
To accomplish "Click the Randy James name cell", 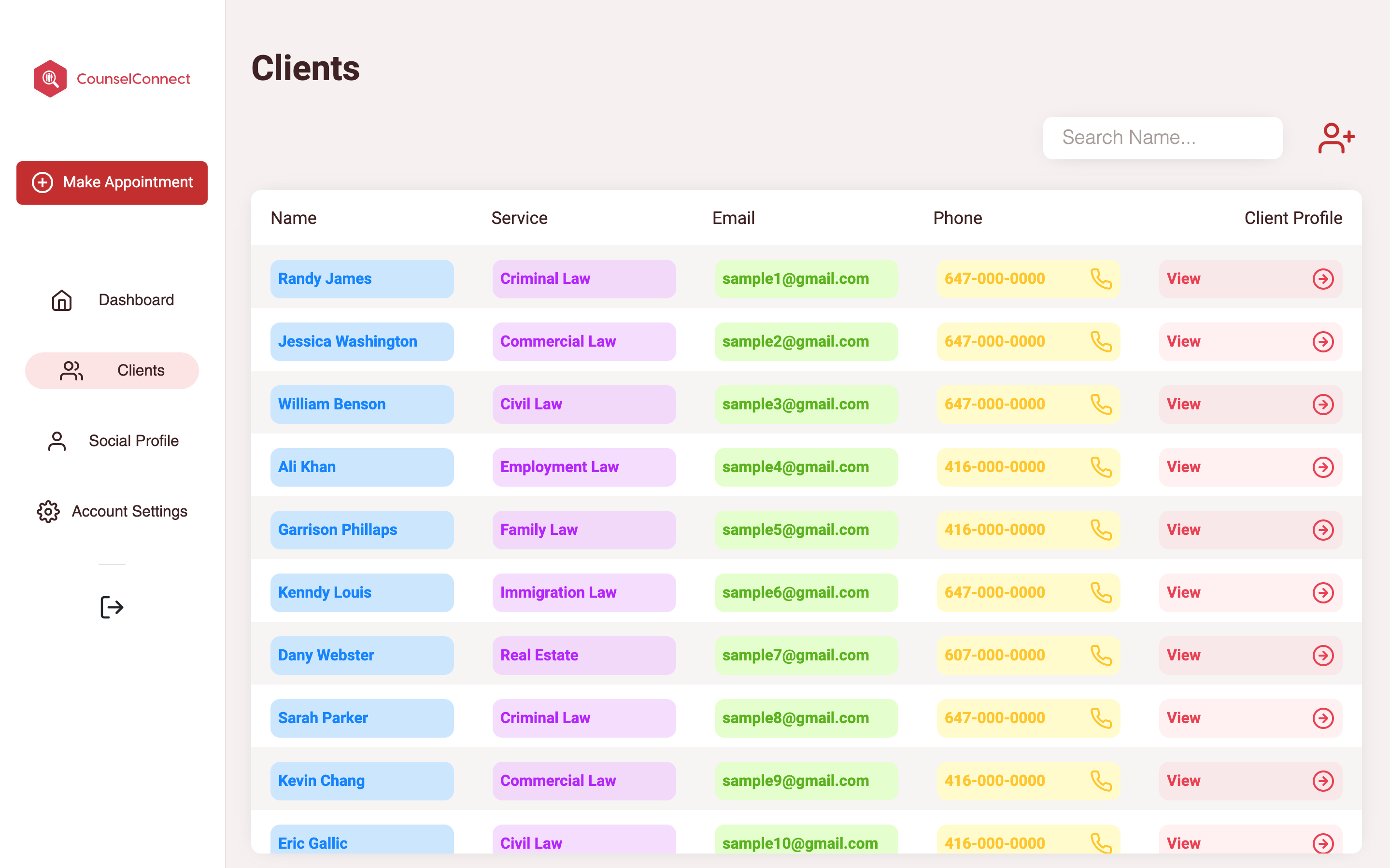I will coord(362,279).
